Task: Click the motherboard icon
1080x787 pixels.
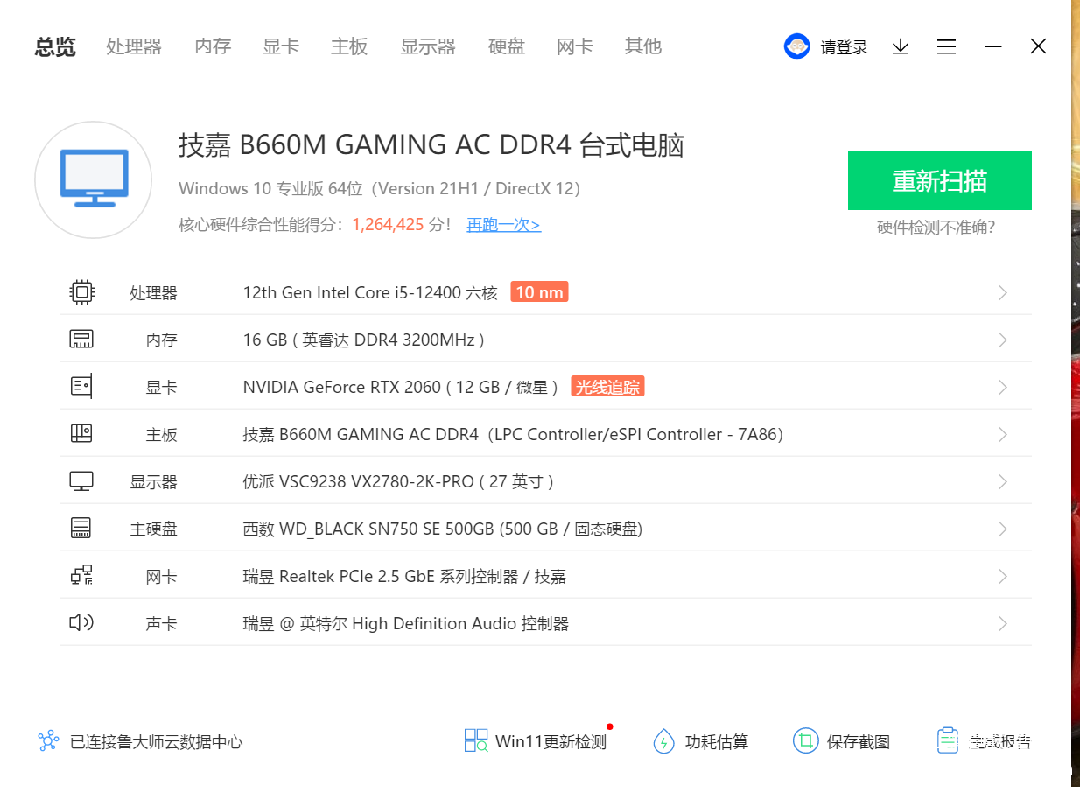Action: pos(81,434)
